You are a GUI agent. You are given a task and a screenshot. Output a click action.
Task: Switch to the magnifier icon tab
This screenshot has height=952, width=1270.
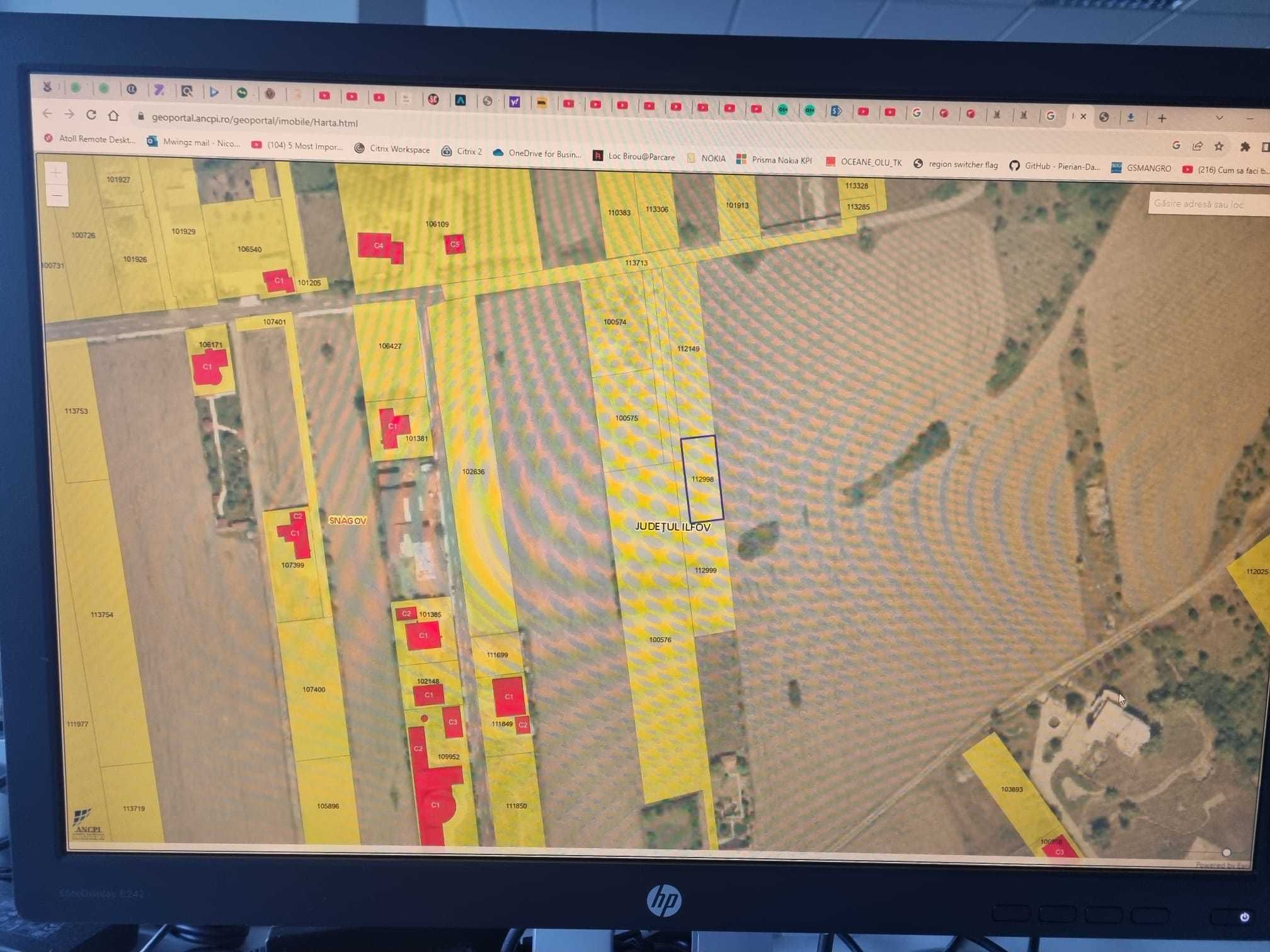[186, 91]
